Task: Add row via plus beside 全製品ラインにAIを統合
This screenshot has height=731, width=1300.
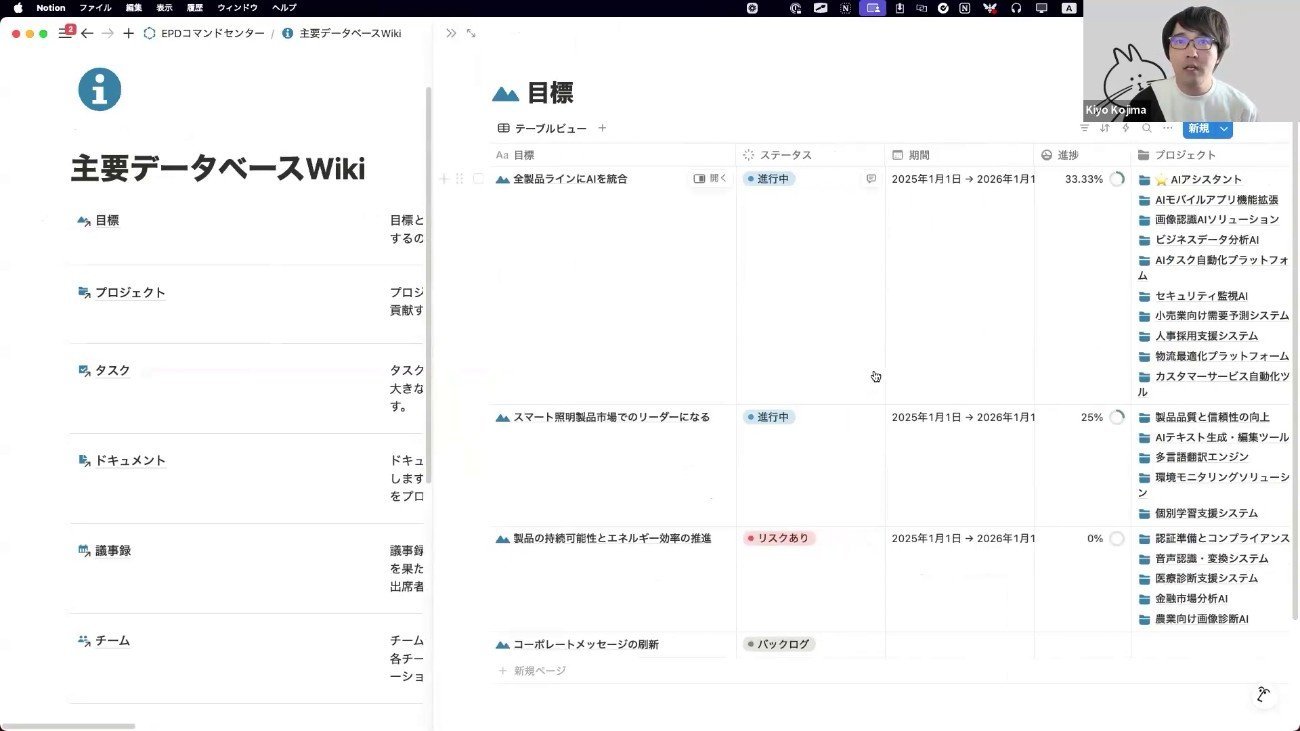Action: 444,179
